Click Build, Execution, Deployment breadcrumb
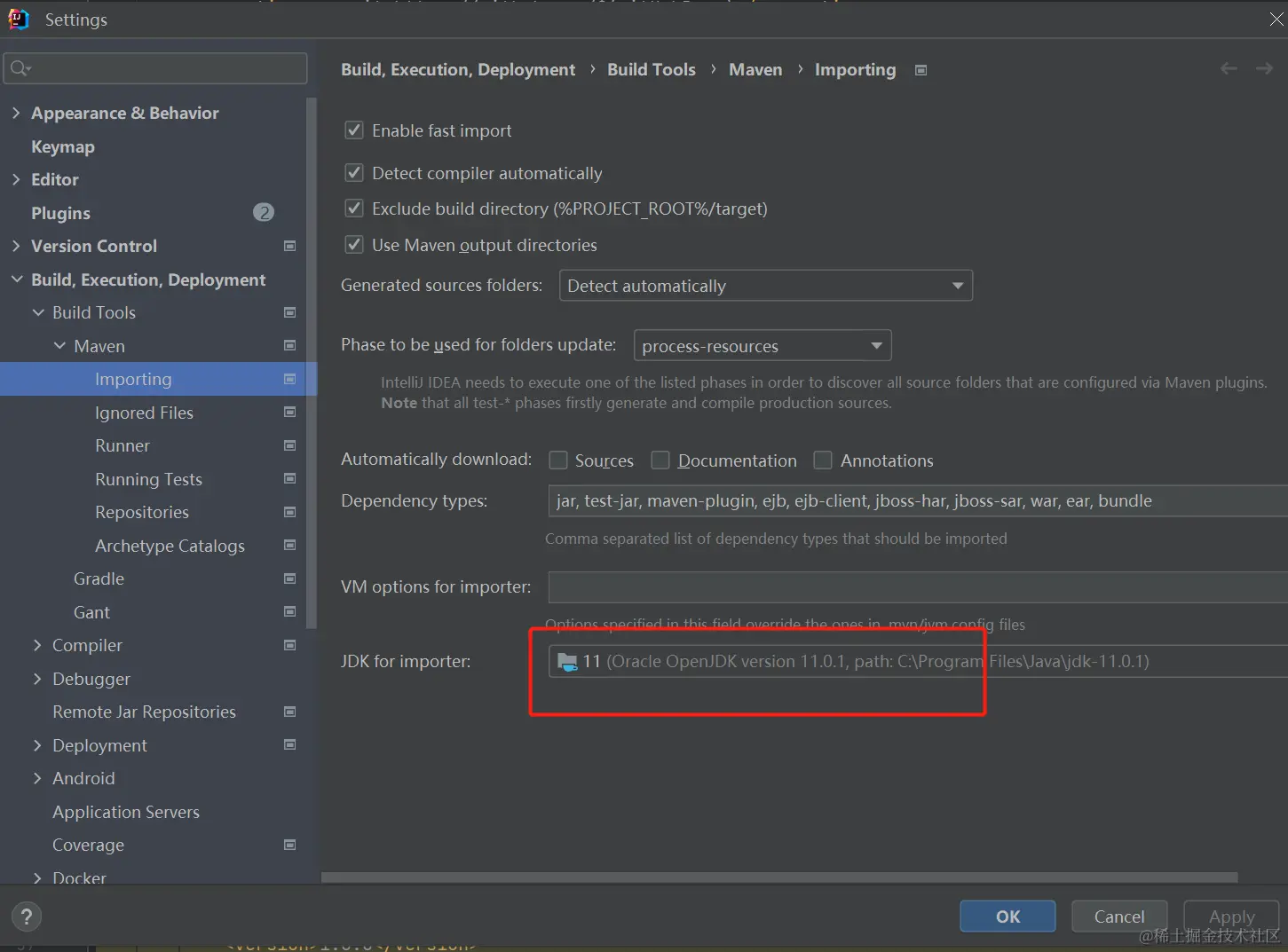Screen dimensions: 1288x952 pyautogui.click(x=458, y=69)
